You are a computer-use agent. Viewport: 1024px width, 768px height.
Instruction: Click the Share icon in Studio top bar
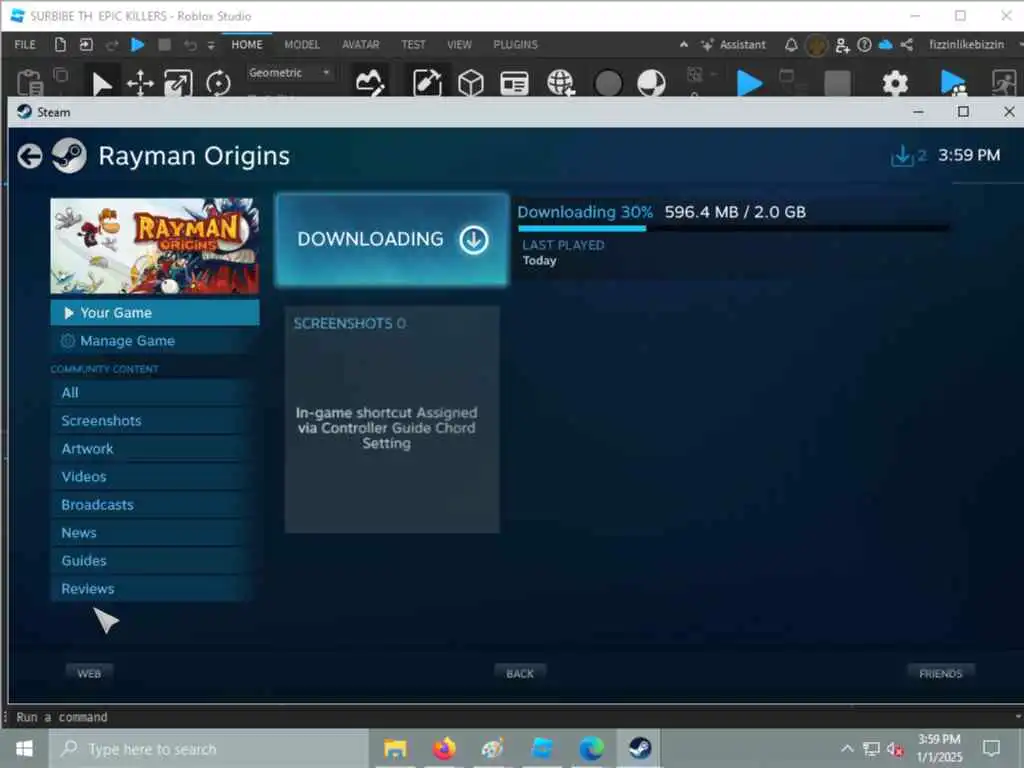pos(906,44)
